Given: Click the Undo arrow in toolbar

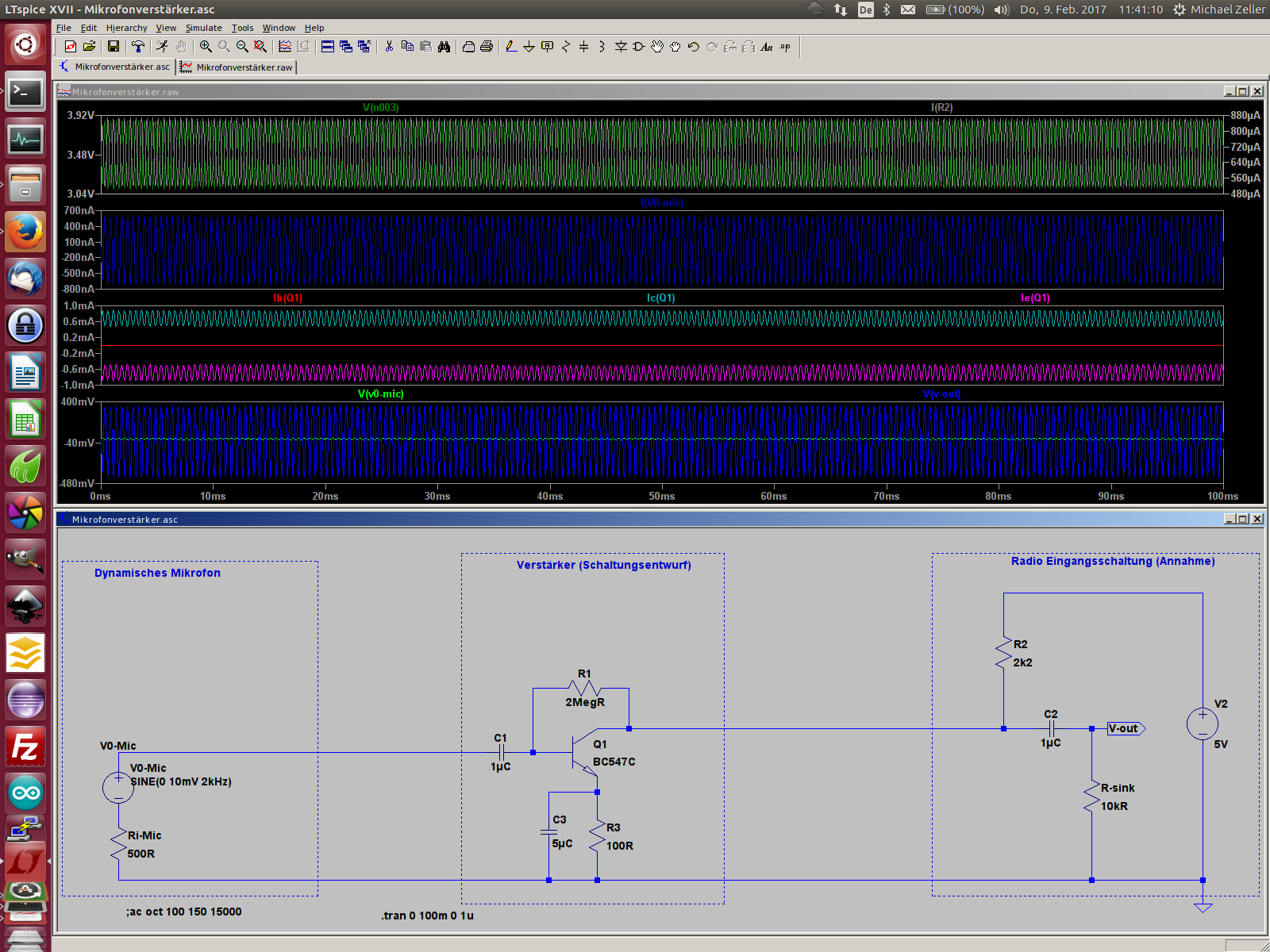Looking at the screenshot, I should click(694, 47).
